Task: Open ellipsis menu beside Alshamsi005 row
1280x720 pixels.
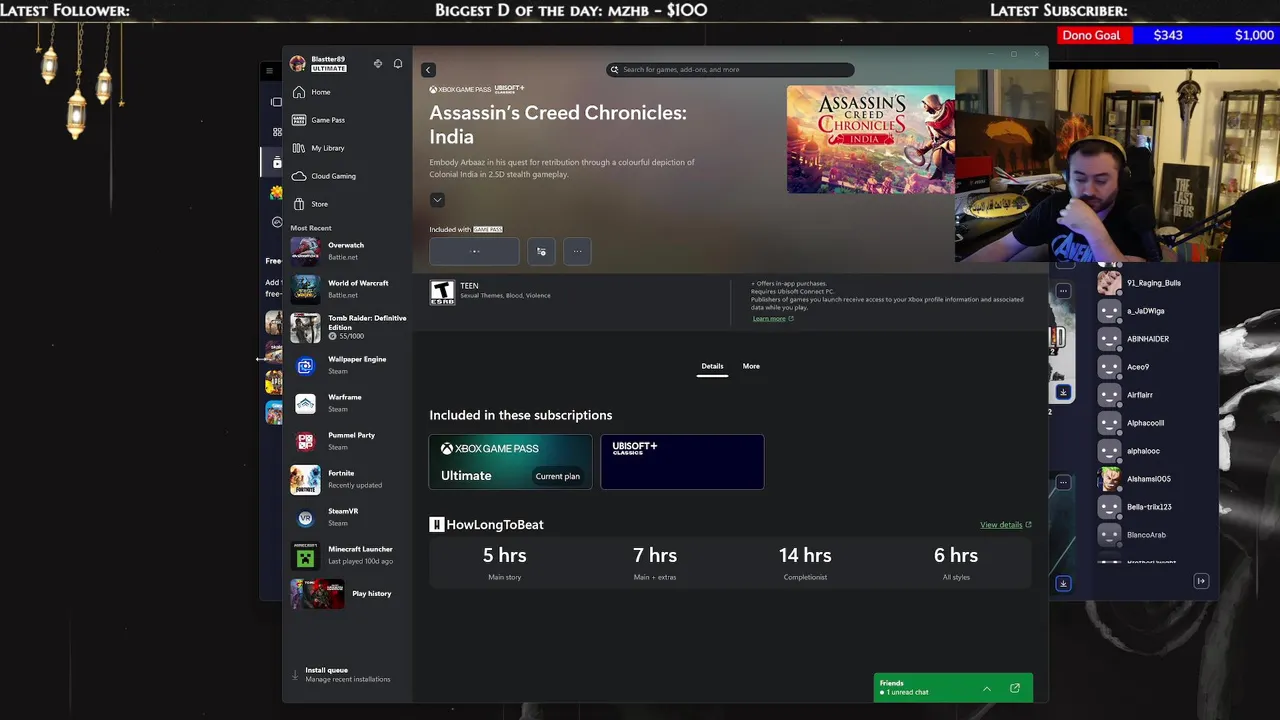Action: [x=1063, y=482]
